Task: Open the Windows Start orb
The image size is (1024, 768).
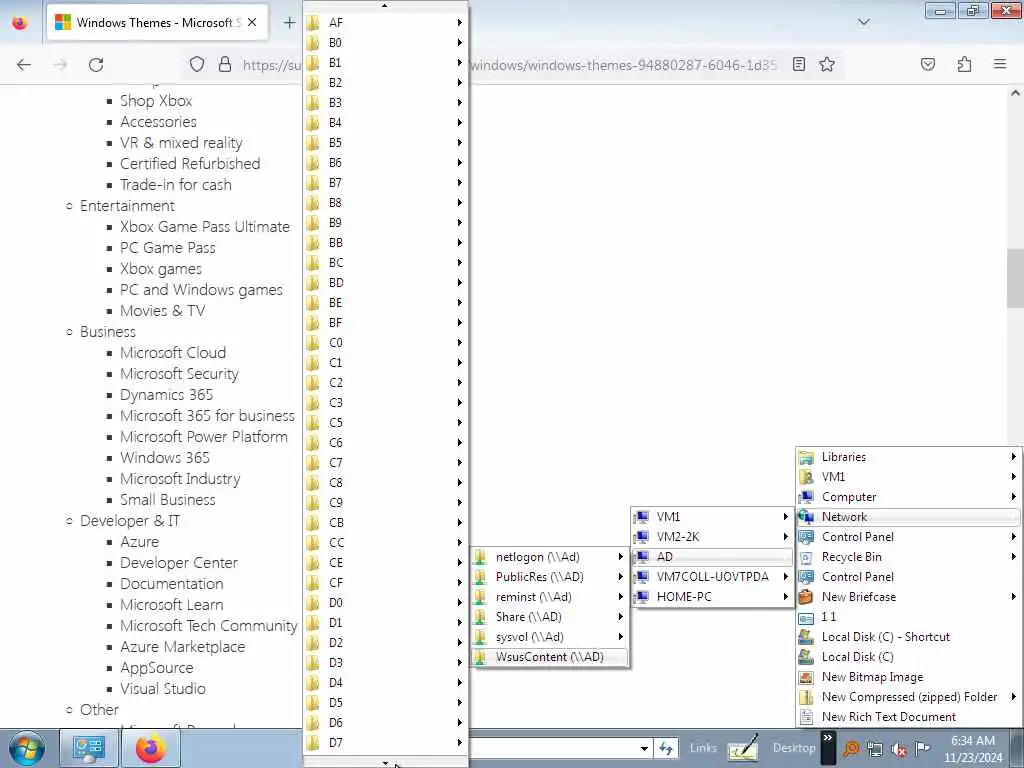Action: (x=27, y=748)
